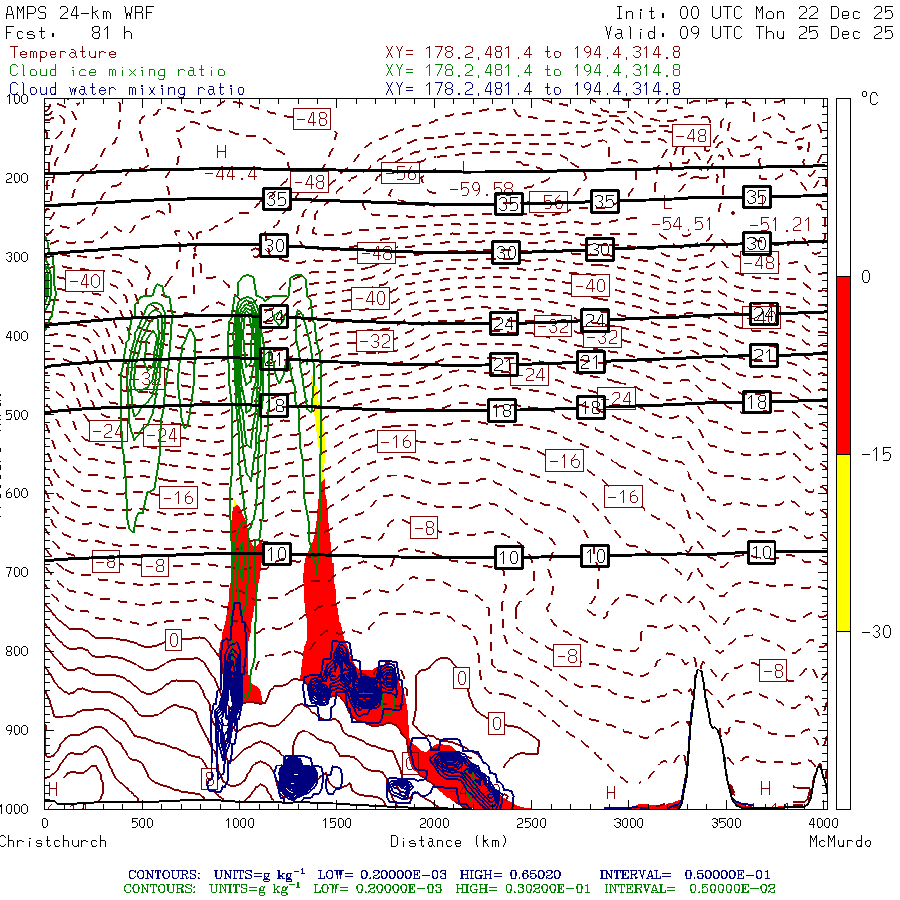The width and height of the screenshot is (900, 900).
Task: Click the "2500" distance axis label
Action: pos(531,823)
